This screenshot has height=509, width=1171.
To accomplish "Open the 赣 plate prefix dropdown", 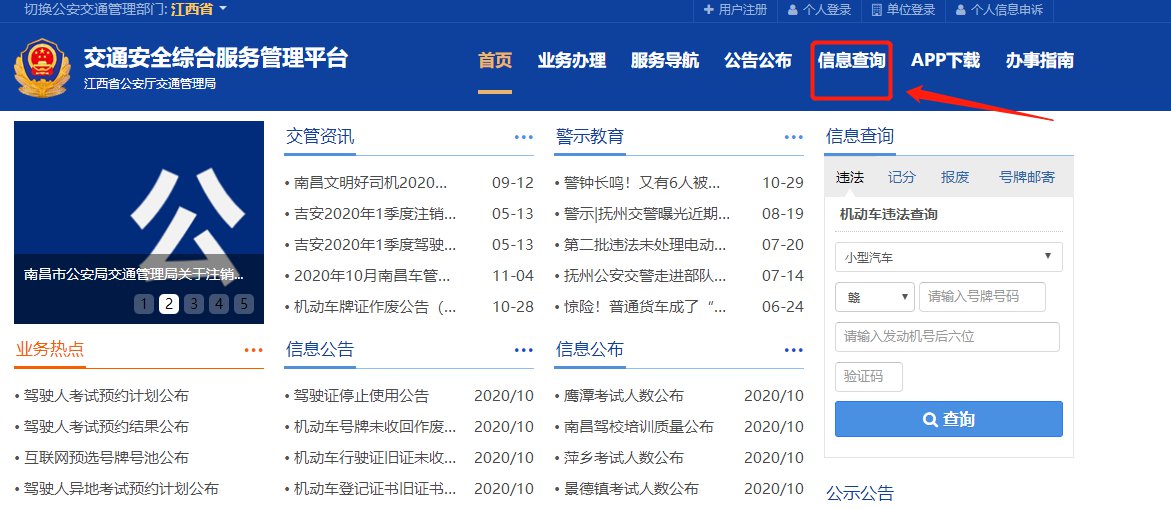I will point(875,297).
